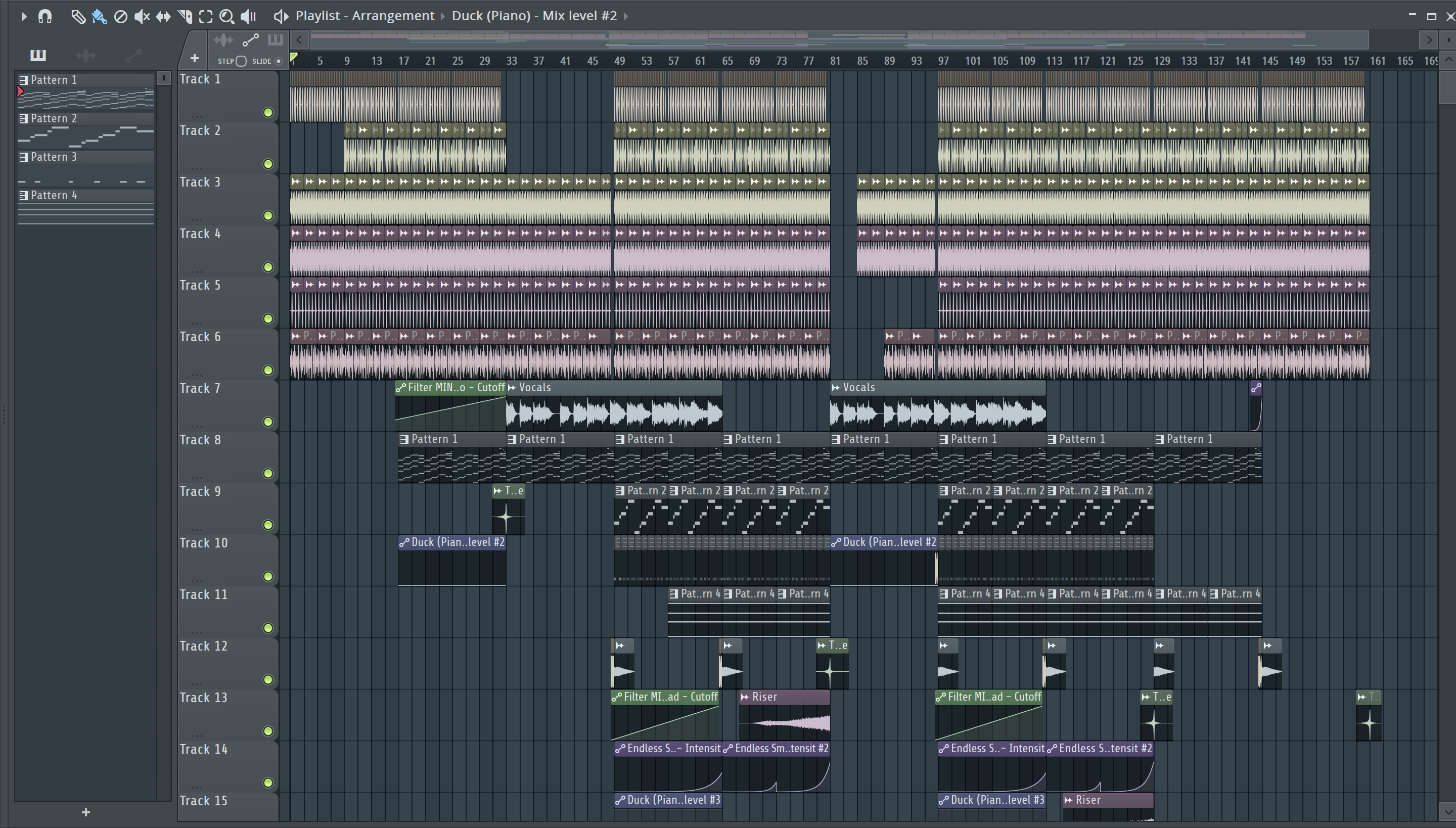Choose the Select marquee tool
The height and width of the screenshot is (828, 1456).
206,17
